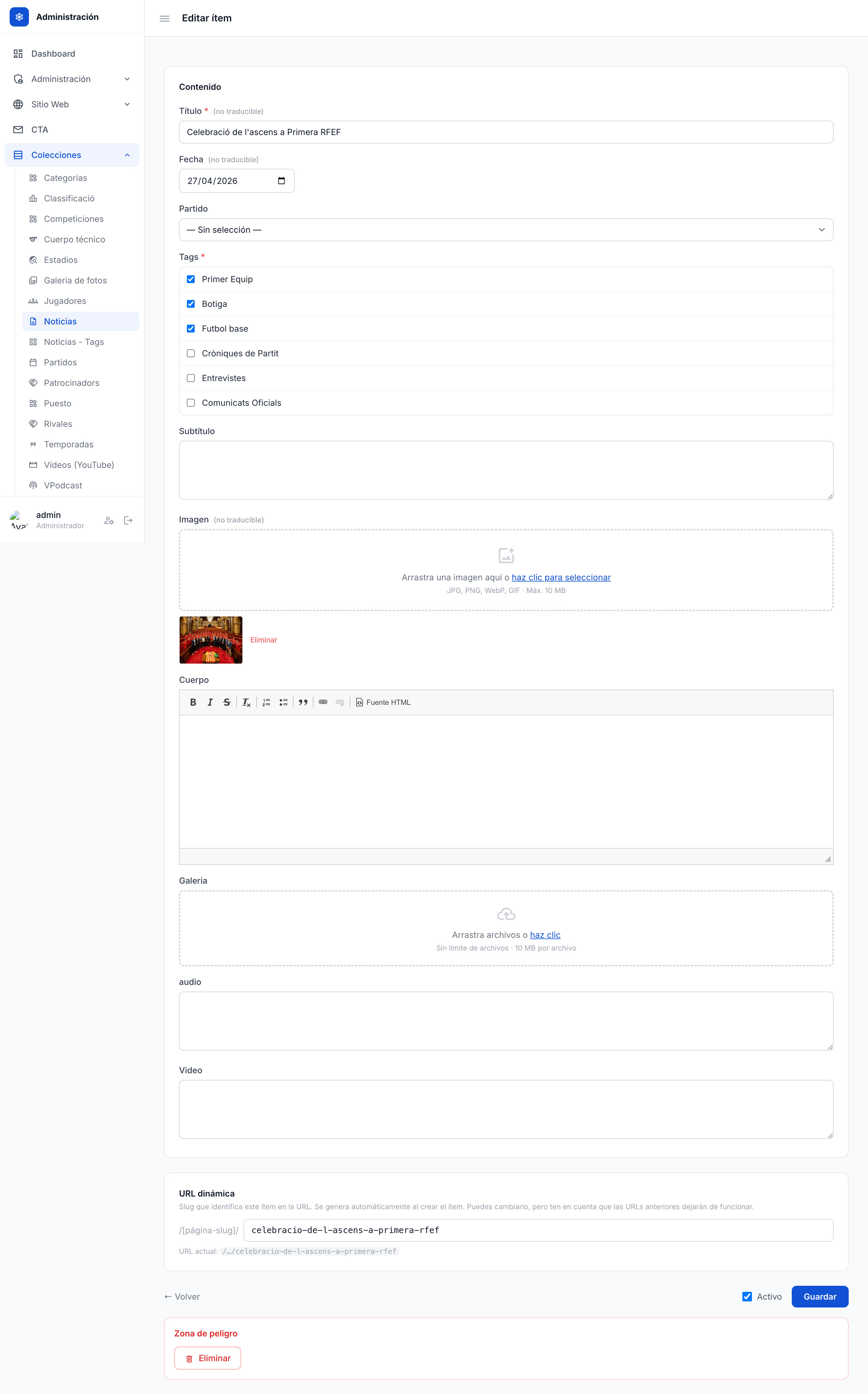Check the Cròniques de Partit tag
Image resolution: width=868 pixels, height=1394 pixels.
tap(190, 353)
